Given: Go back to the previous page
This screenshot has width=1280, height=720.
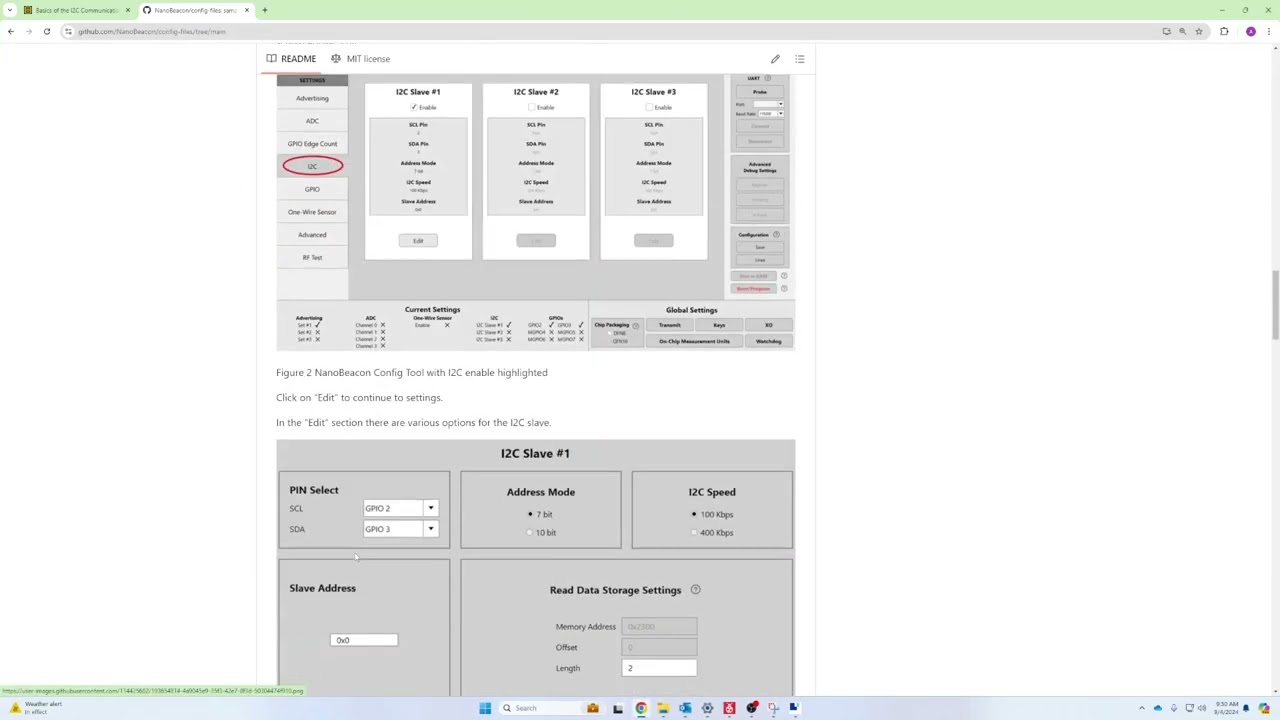Looking at the screenshot, I should click(11, 31).
